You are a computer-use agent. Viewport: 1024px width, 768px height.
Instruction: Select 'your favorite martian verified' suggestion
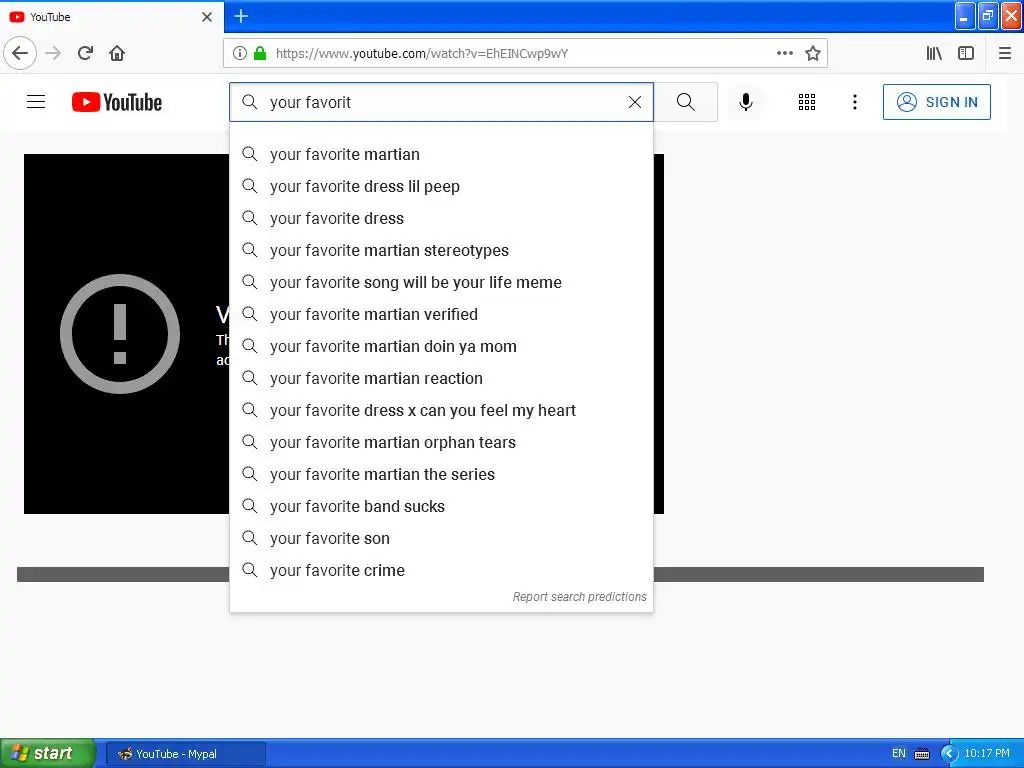(x=441, y=314)
